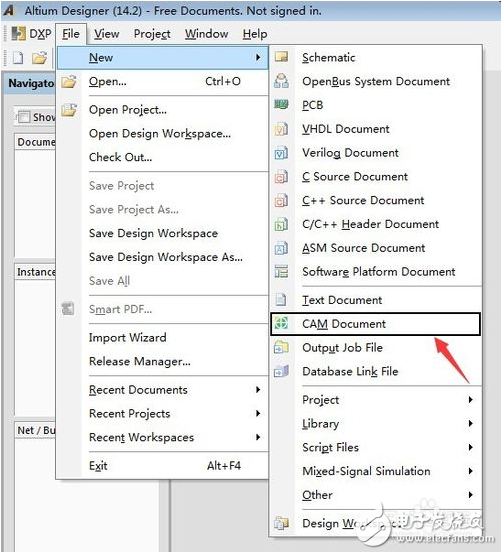Select Text Document from New submenu
This screenshot has height=555, width=503.
(x=342, y=300)
